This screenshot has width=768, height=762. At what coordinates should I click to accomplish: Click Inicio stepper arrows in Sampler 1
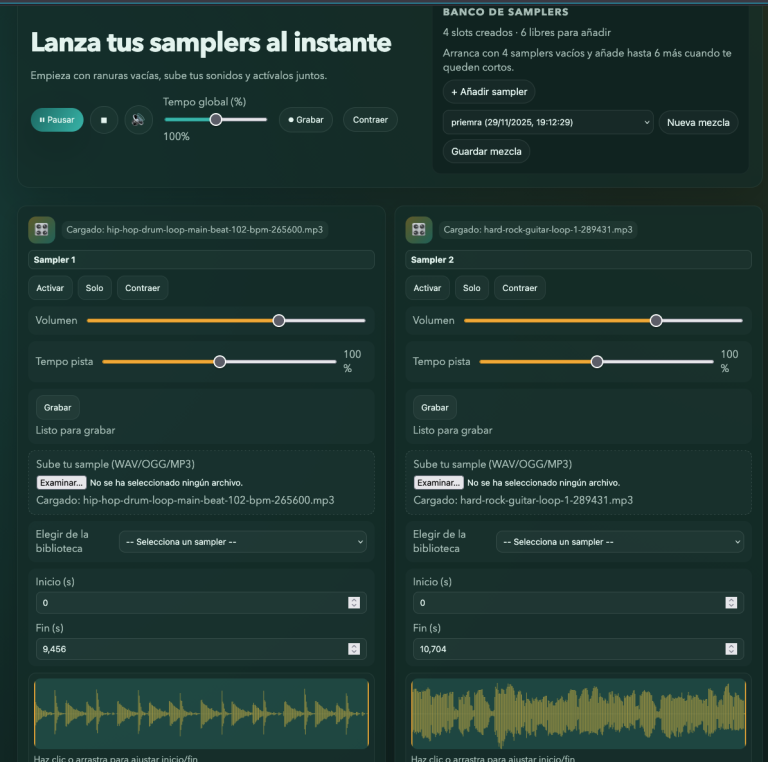coord(354,603)
